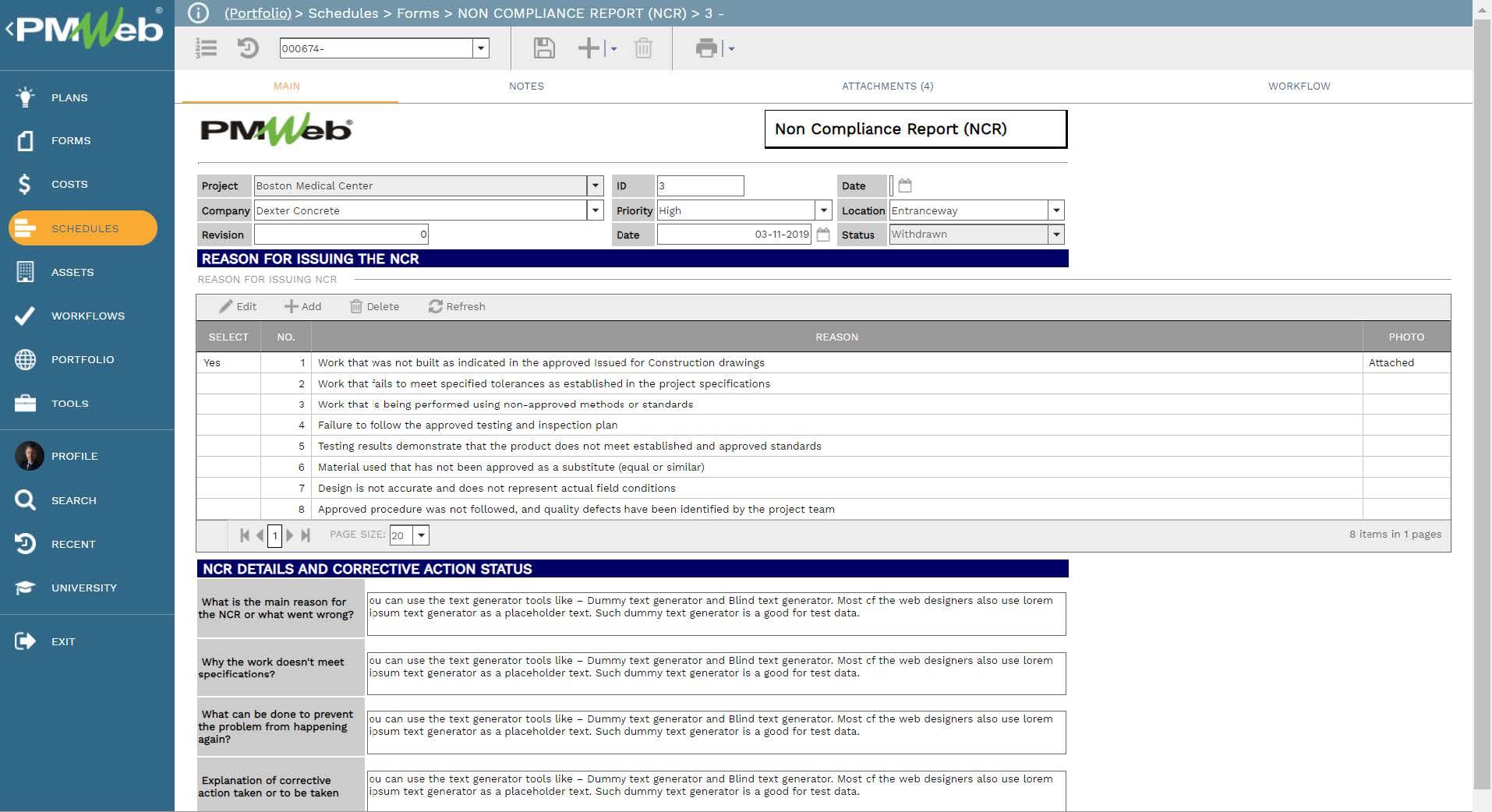1492x812 pixels.
Task: Open the Page Size dropdown
Action: click(421, 535)
